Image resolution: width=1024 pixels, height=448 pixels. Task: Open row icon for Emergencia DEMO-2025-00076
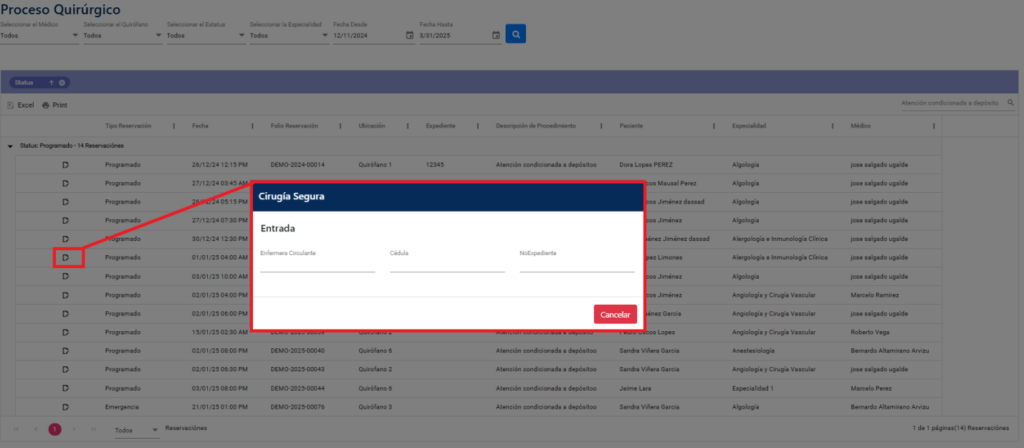click(65, 406)
